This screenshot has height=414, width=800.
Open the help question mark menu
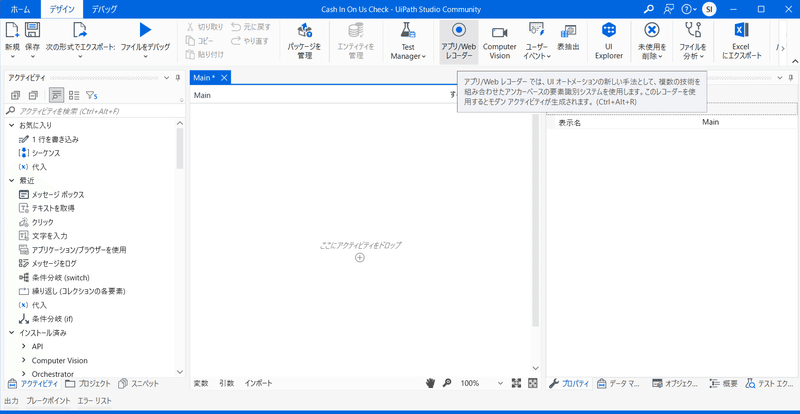coord(689,9)
